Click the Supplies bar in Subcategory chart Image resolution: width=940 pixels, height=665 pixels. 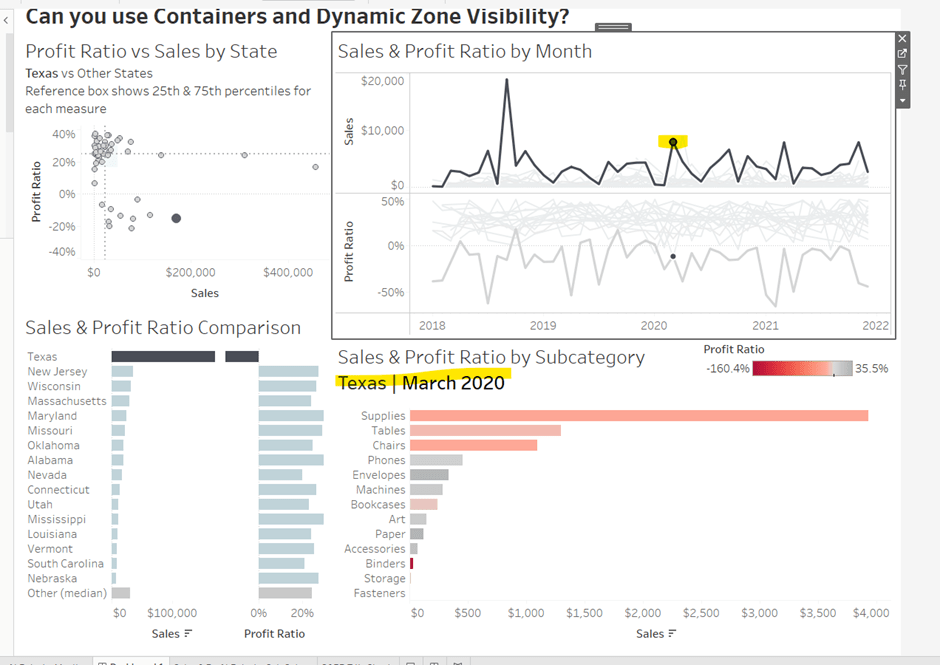click(x=638, y=416)
